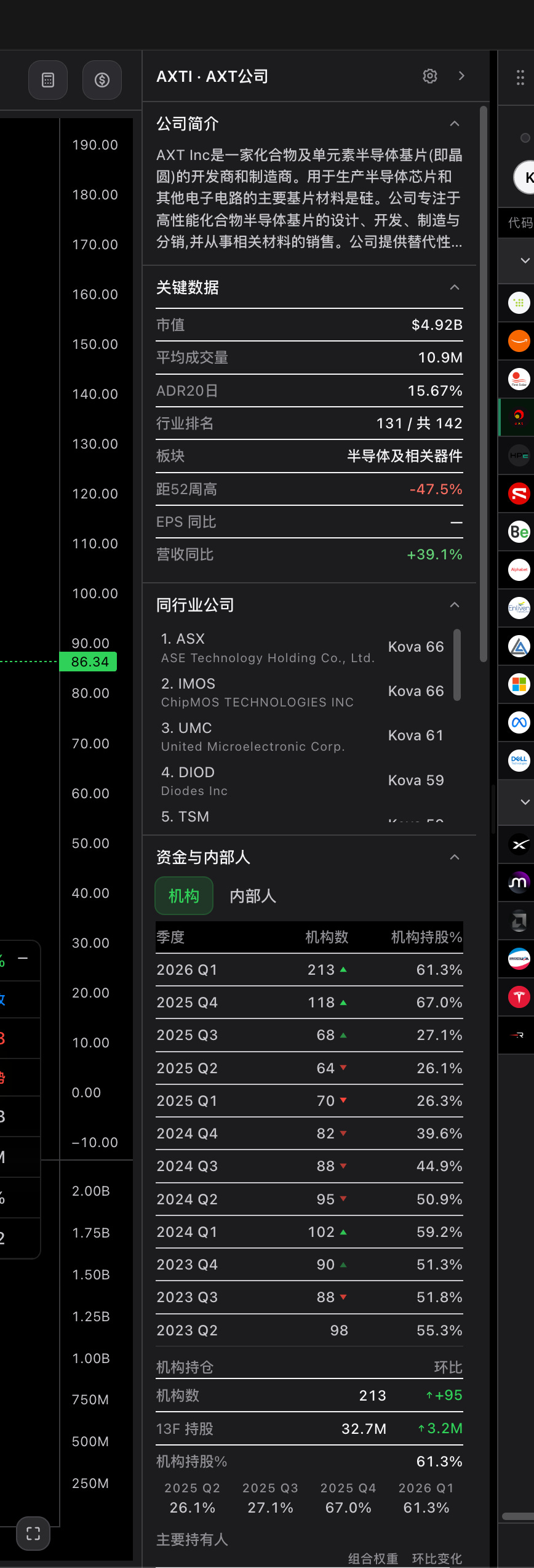Select Amazon logo in the watchlist
The height and width of the screenshot is (1568, 534).
pyautogui.click(x=519, y=341)
